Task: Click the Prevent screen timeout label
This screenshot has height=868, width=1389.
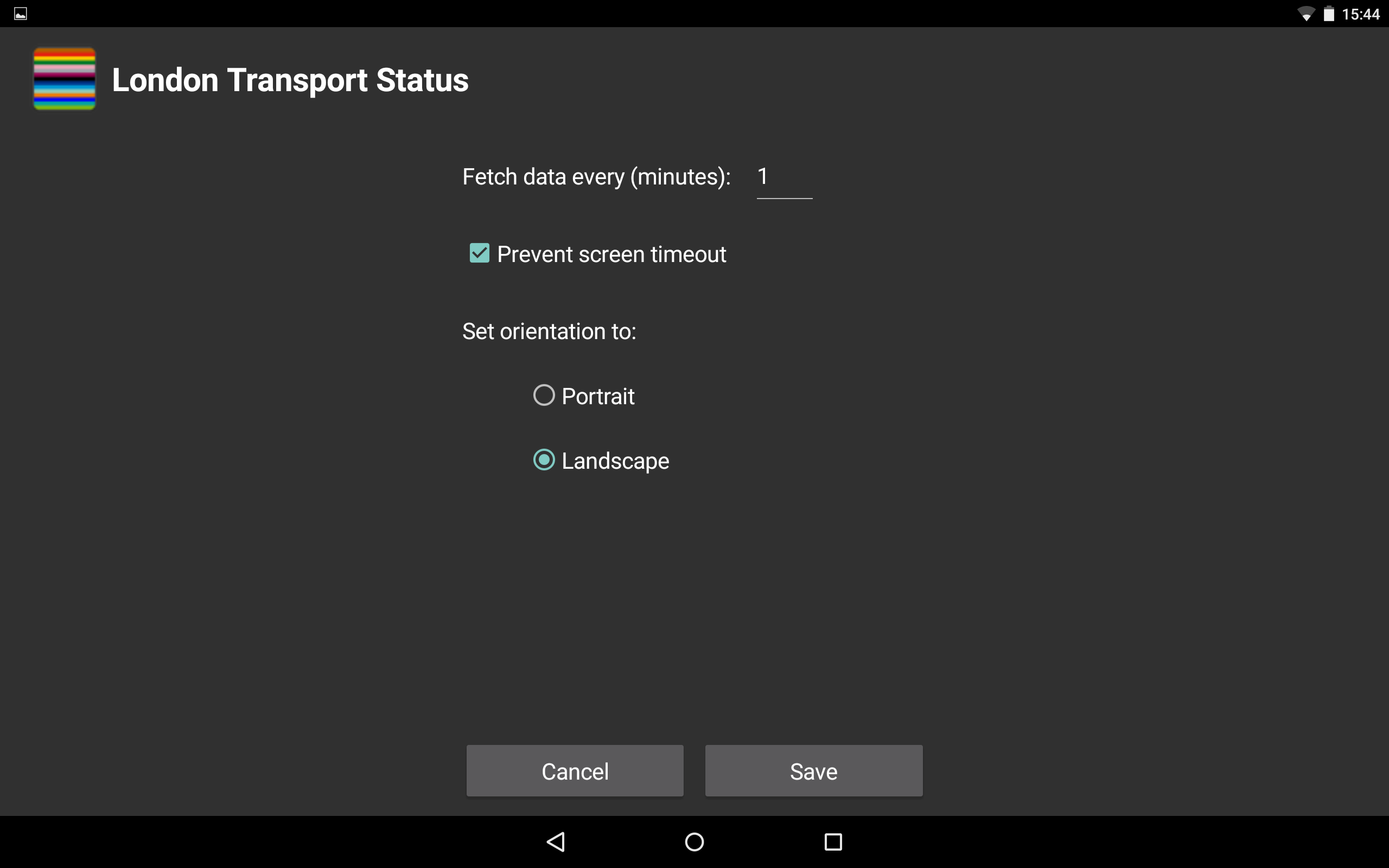Action: (612, 254)
